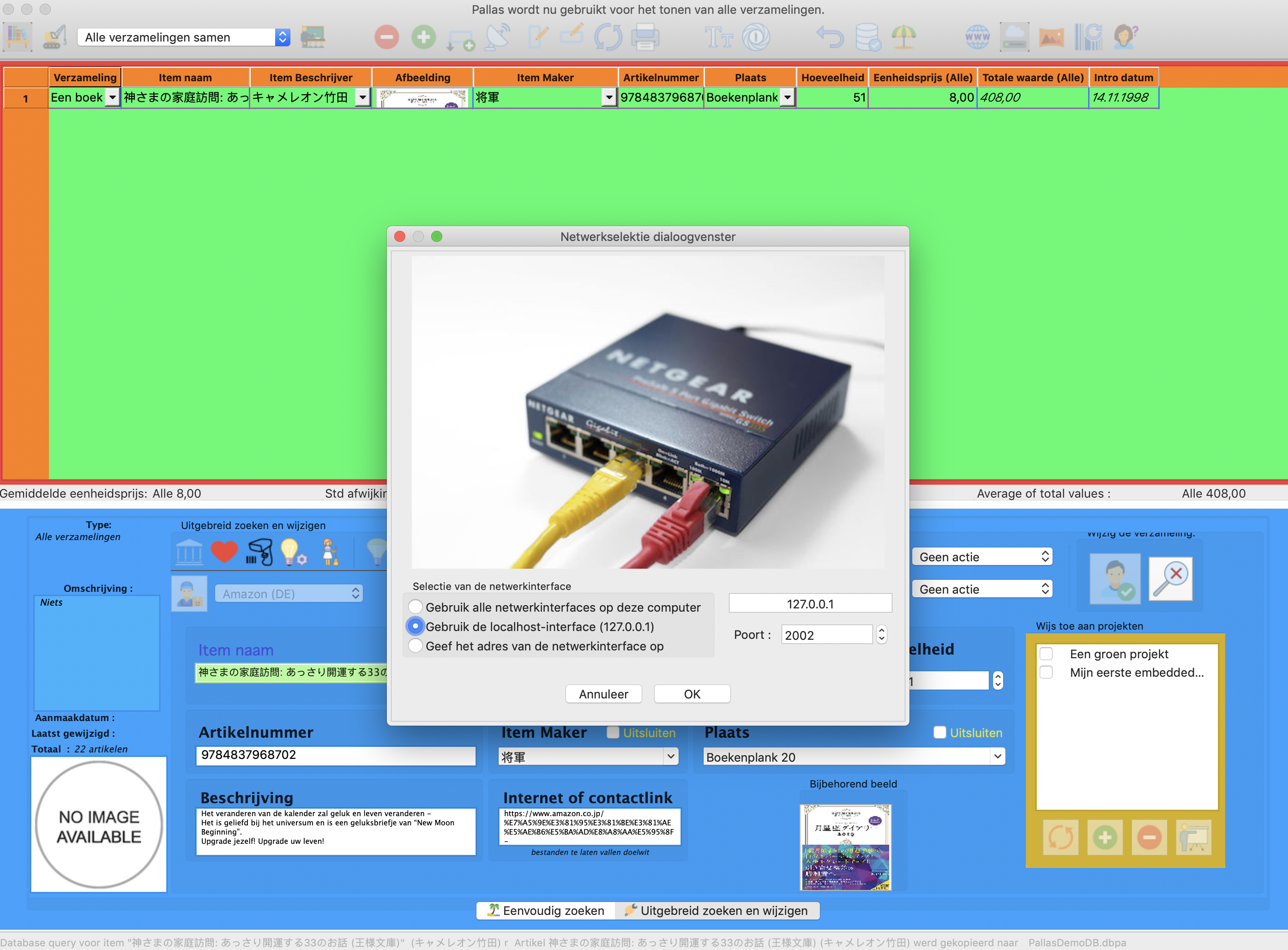Screen dimensions: 1288x950
Task: Select 'Gebruik de localhost-interface (127.0.0.1)' option
Action: pyautogui.click(x=415, y=626)
